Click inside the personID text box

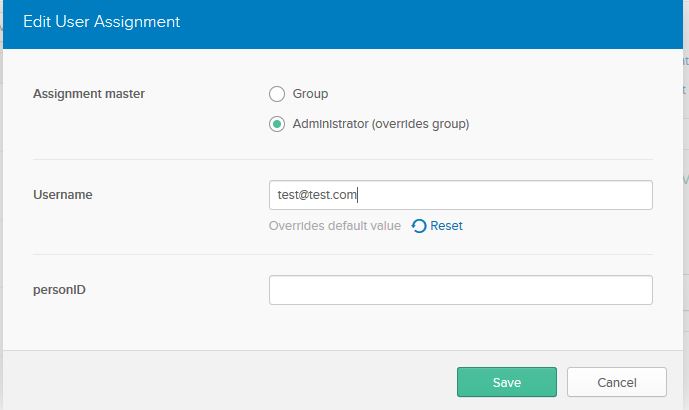[460, 290]
